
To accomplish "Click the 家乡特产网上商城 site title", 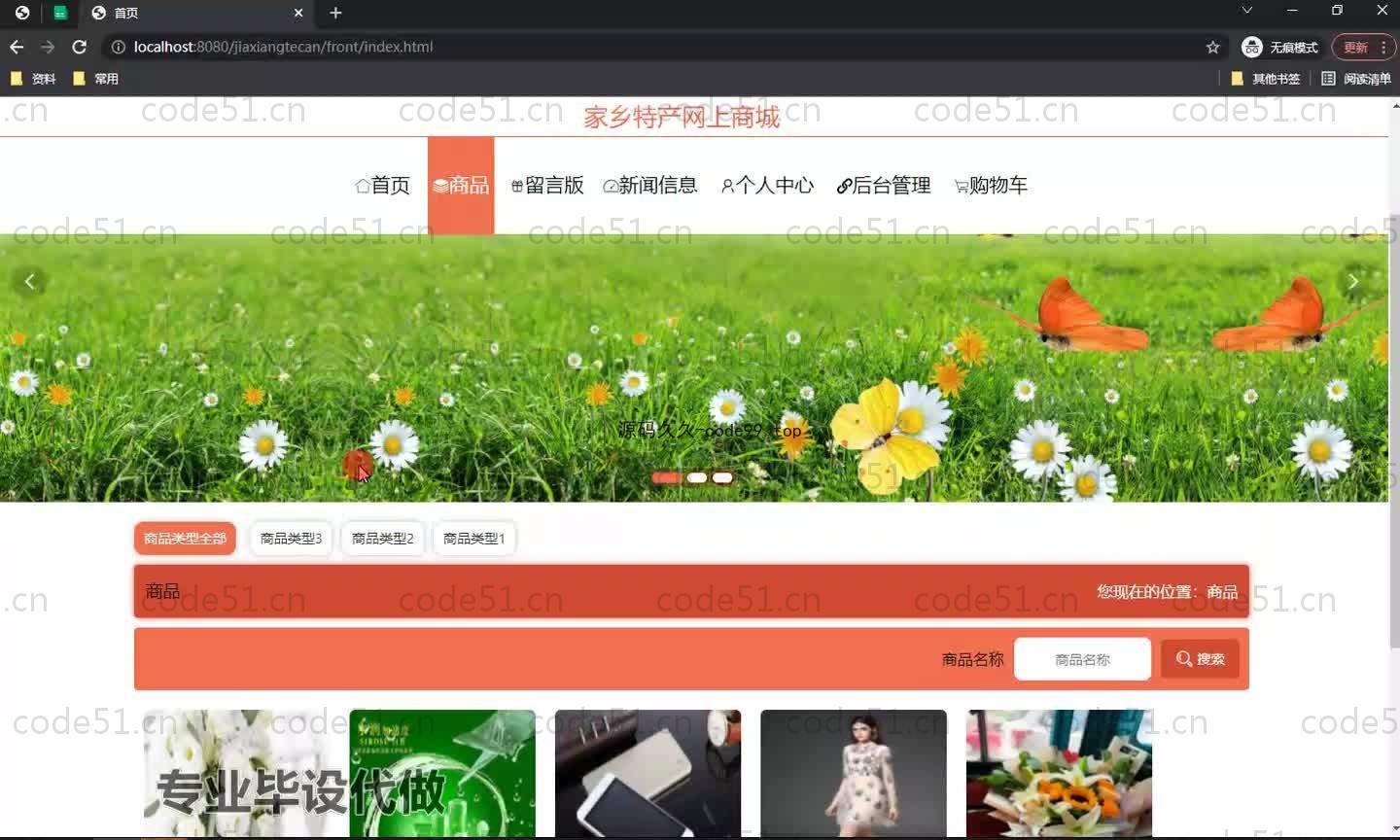I will pyautogui.click(x=682, y=118).
